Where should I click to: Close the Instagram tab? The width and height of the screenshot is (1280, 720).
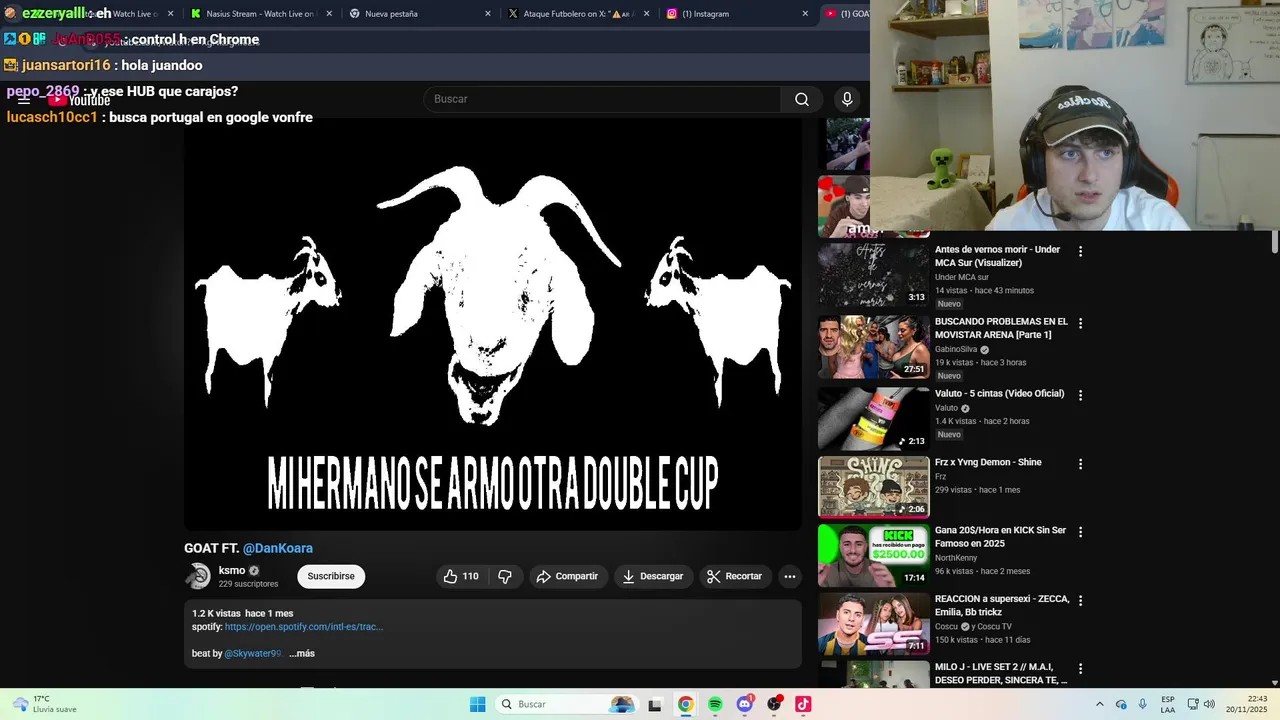(805, 14)
